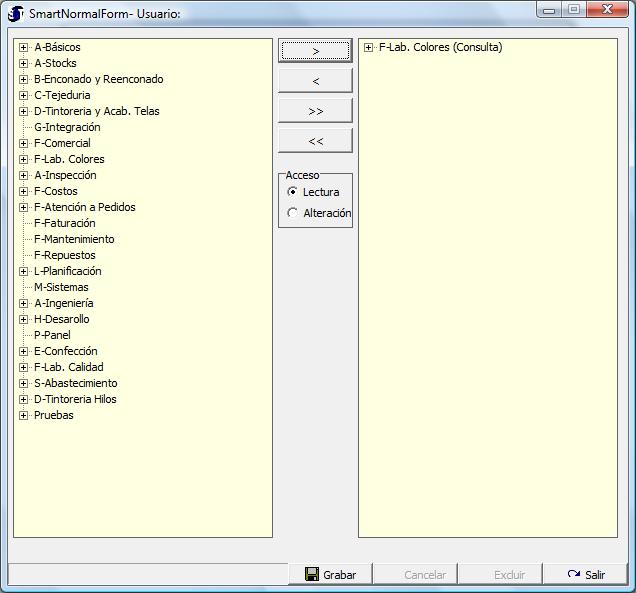Screen dimensions: 636x593
Task: Expand the A-Básicos tree node
Action: click(x=23, y=47)
